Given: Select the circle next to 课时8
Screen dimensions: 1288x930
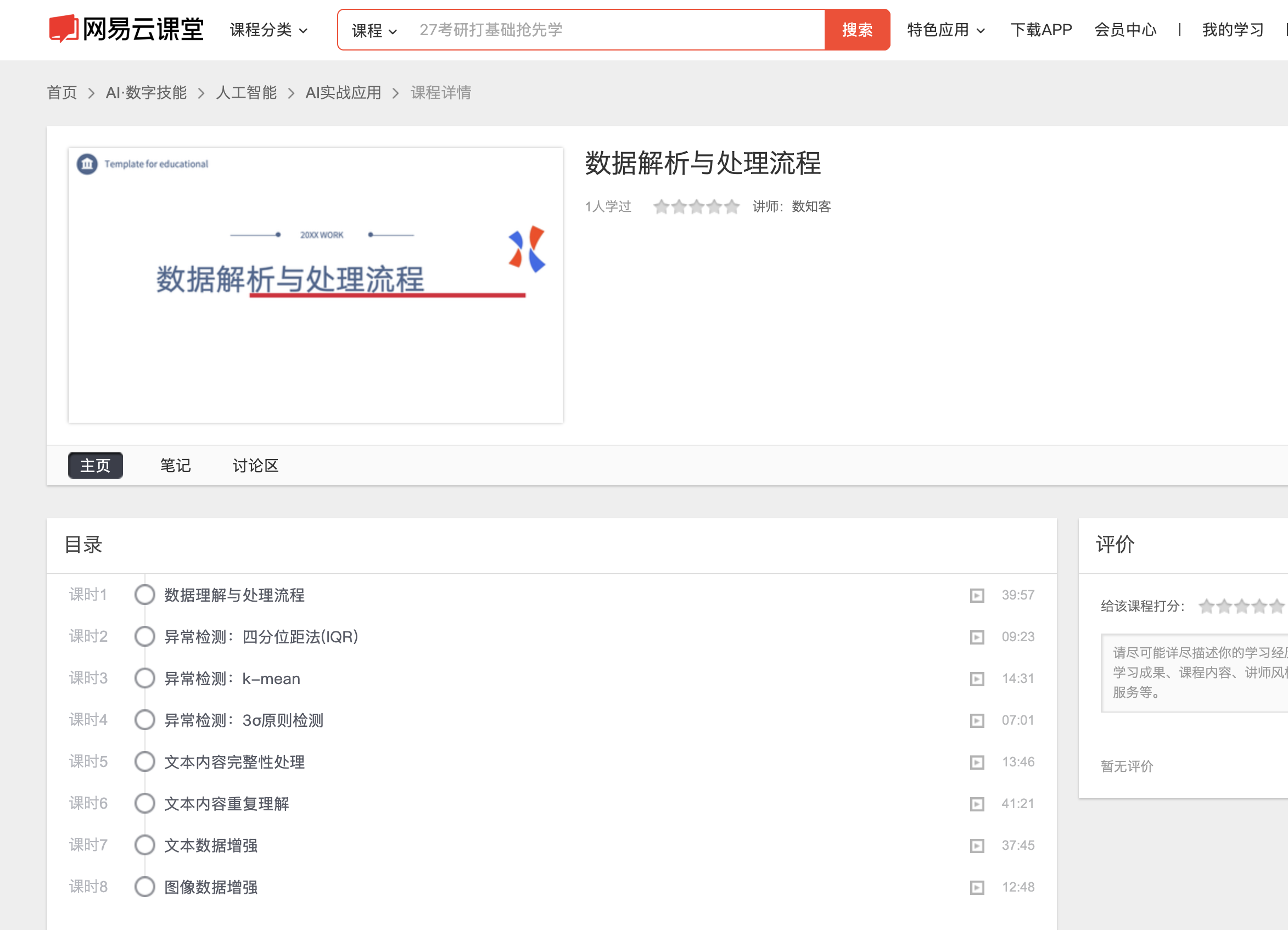Looking at the screenshot, I should [x=145, y=886].
